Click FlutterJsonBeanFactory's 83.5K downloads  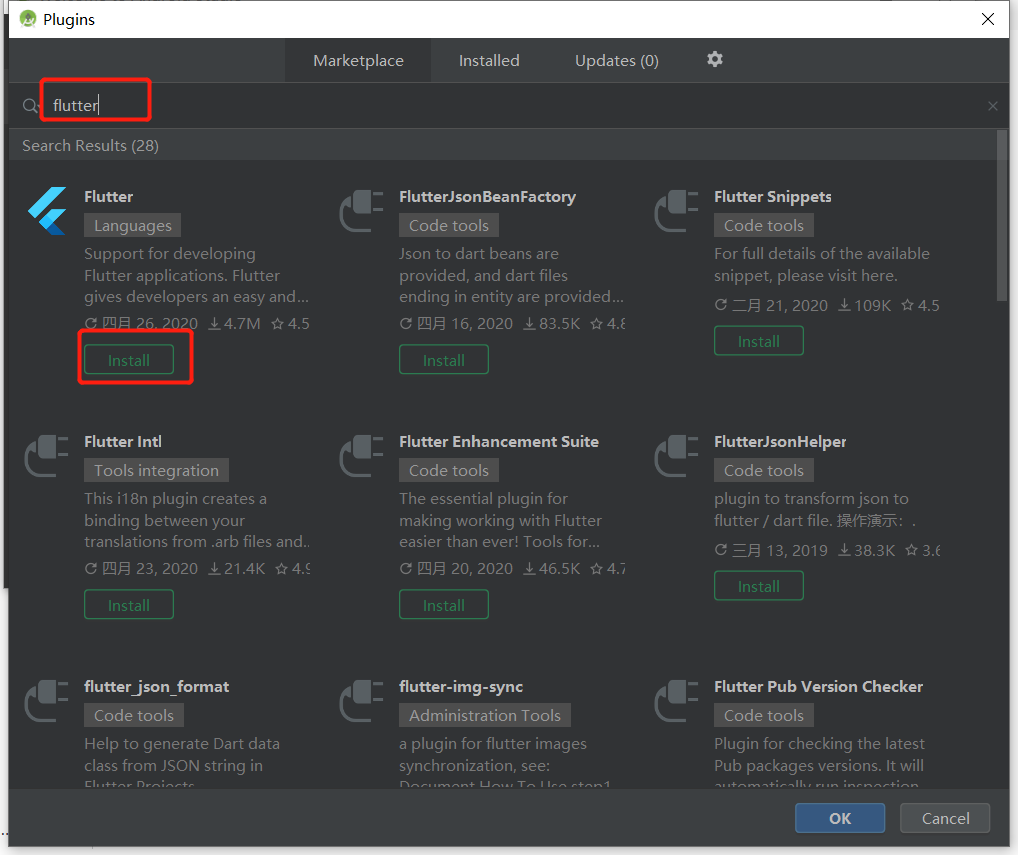coord(552,323)
